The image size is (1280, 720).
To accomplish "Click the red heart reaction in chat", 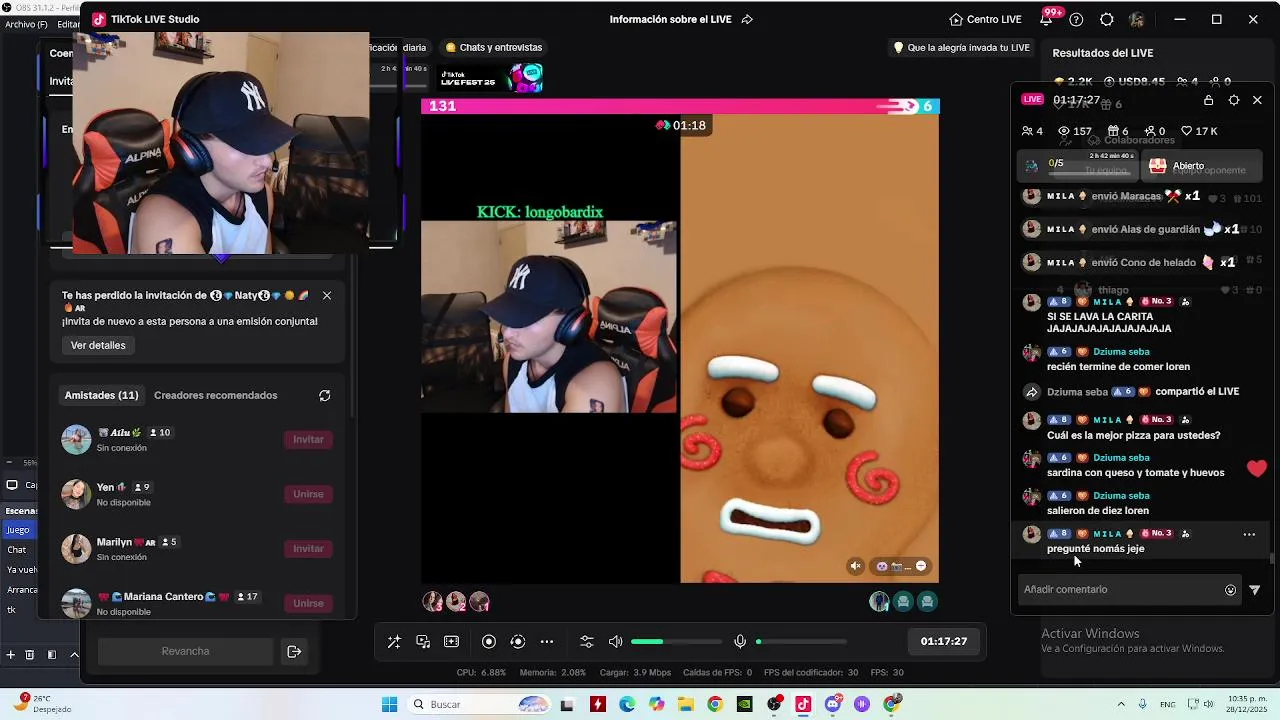I will click(1257, 468).
